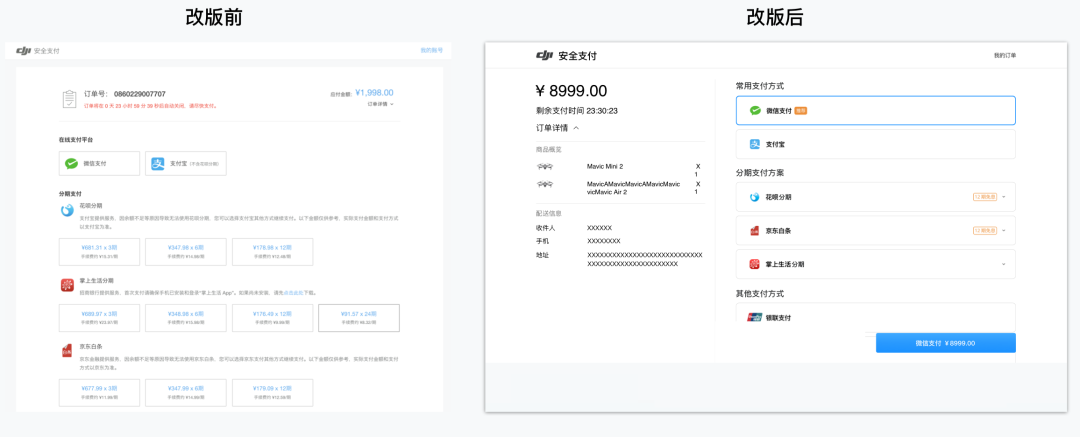Choose 支付宝 under 在线支付平台
This screenshot has height=437, width=1080.
coord(186,163)
